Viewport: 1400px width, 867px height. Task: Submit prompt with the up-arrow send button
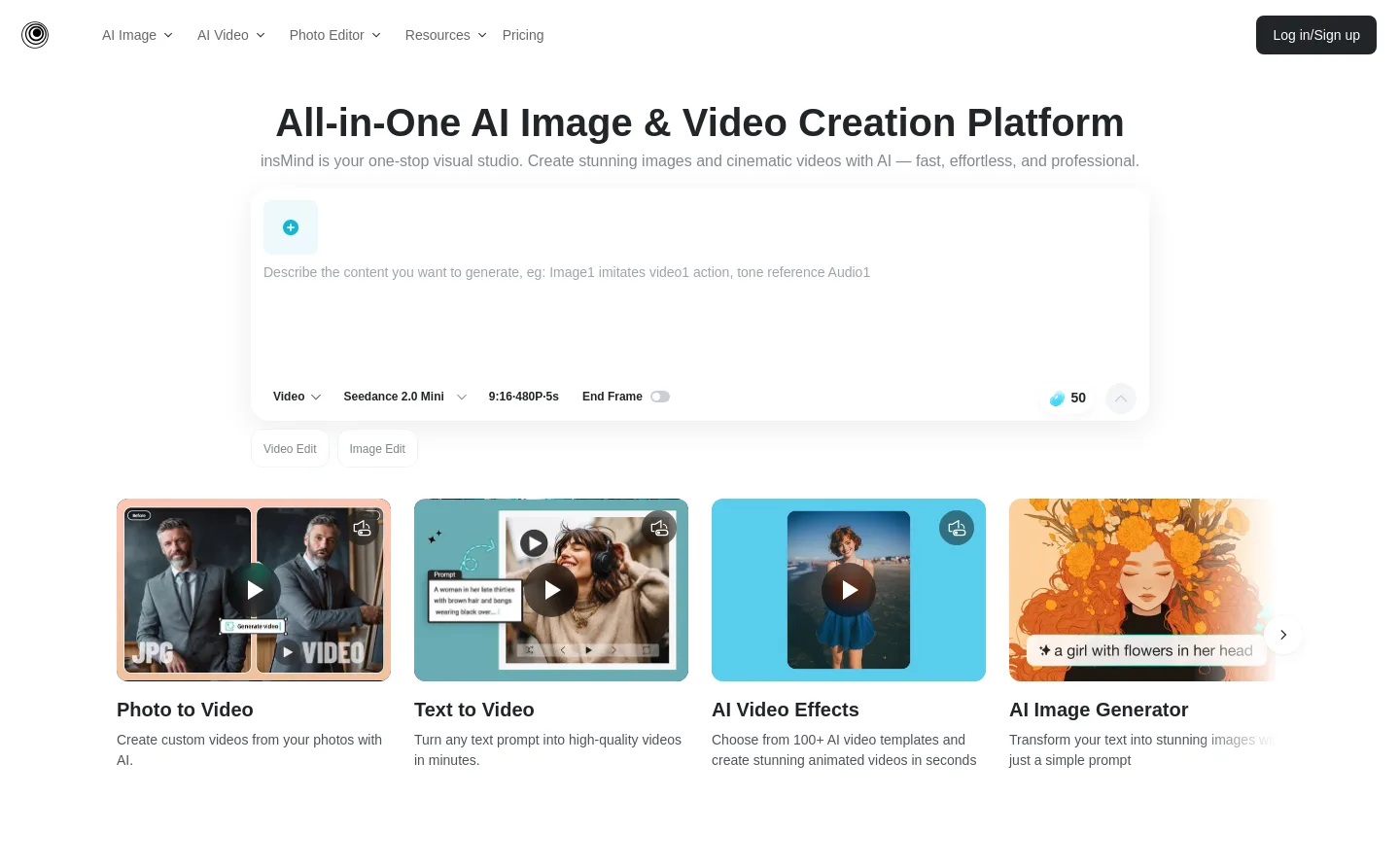1121,399
